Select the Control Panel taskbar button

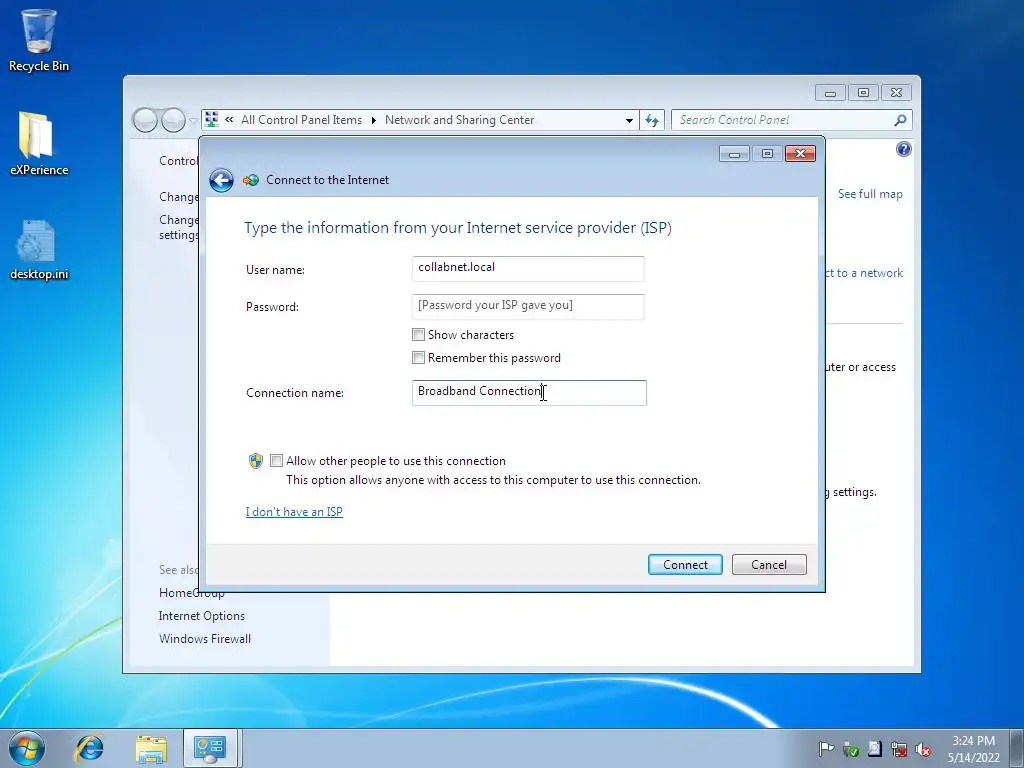pyautogui.click(x=211, y=748)
